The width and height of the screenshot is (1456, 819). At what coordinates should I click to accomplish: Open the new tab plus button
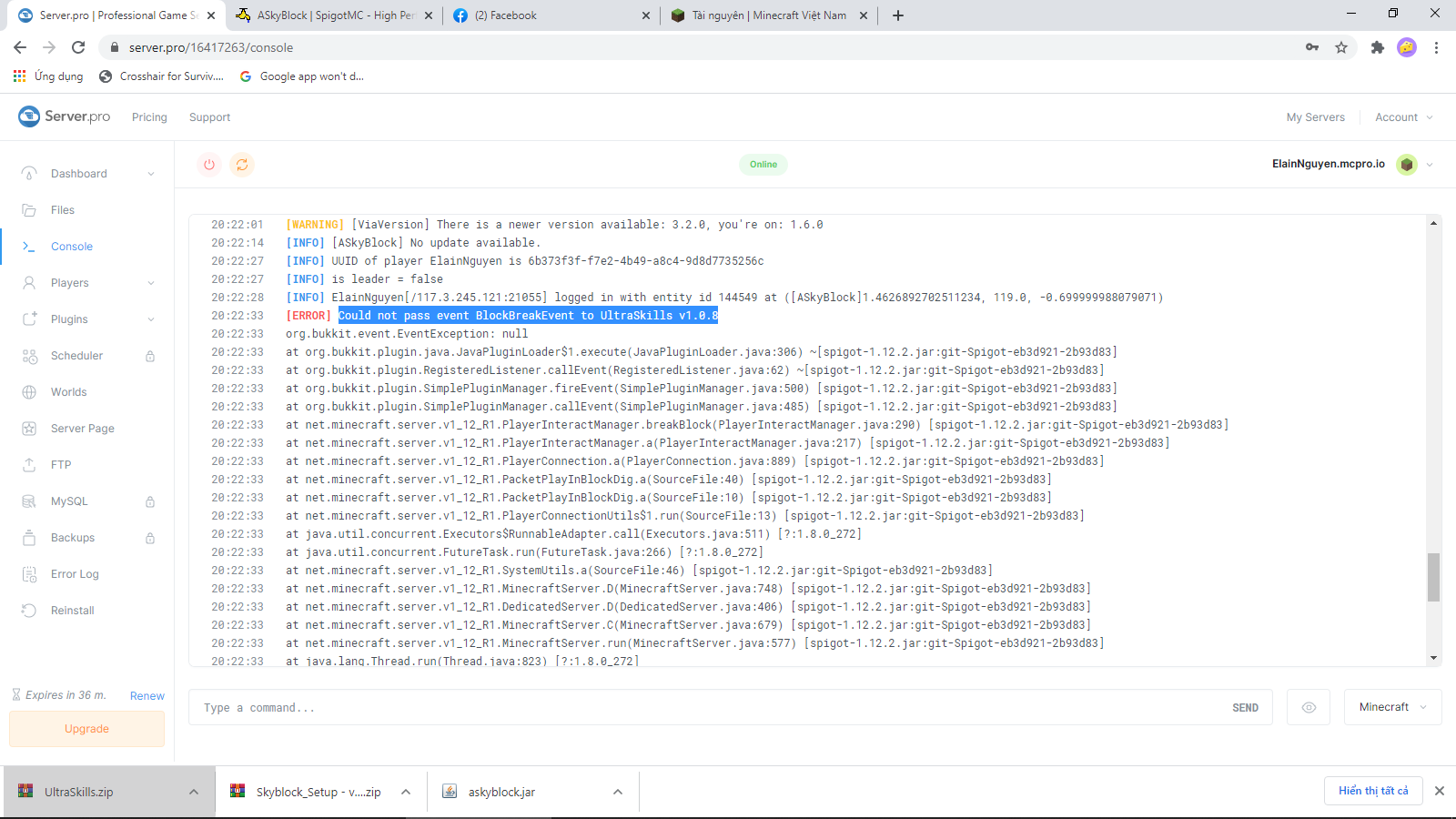(898, 15)
